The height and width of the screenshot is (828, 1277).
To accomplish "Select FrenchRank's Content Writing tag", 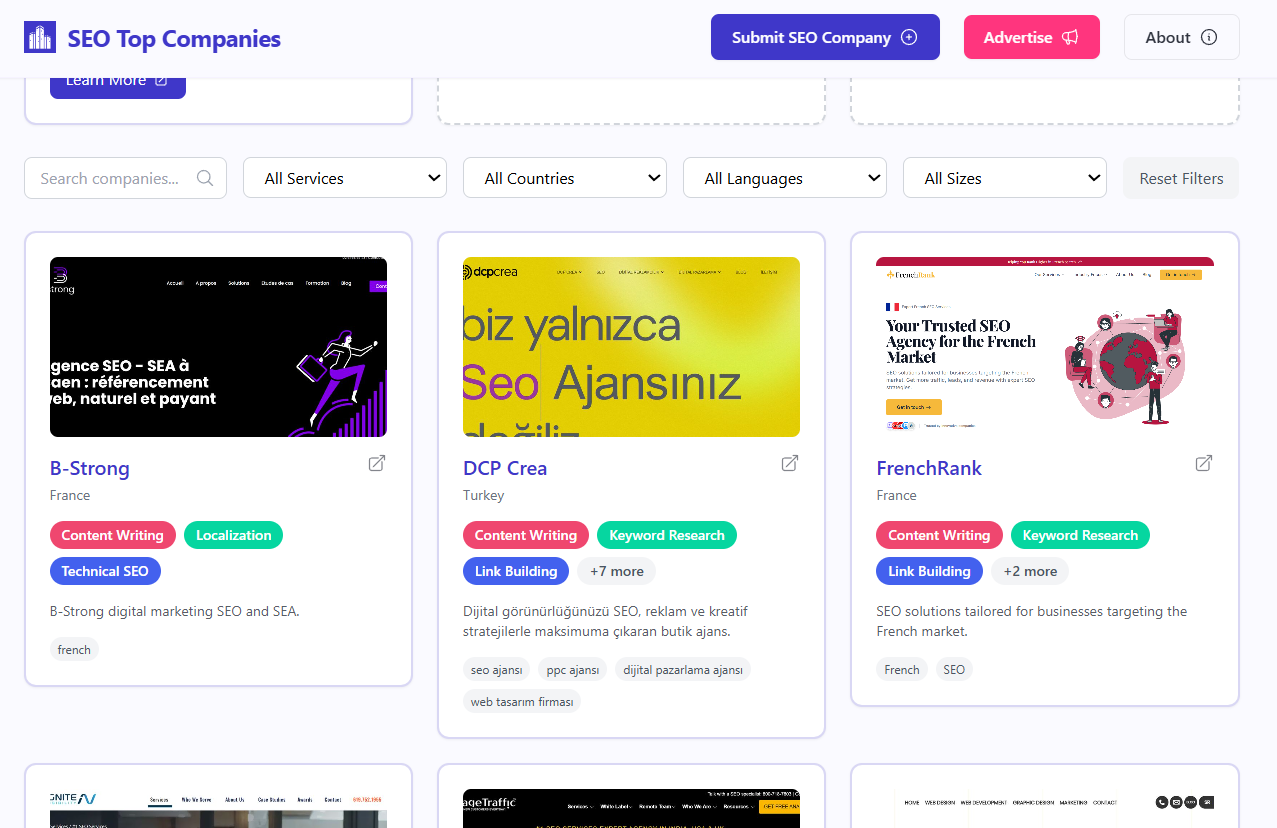I will point(939,535).
